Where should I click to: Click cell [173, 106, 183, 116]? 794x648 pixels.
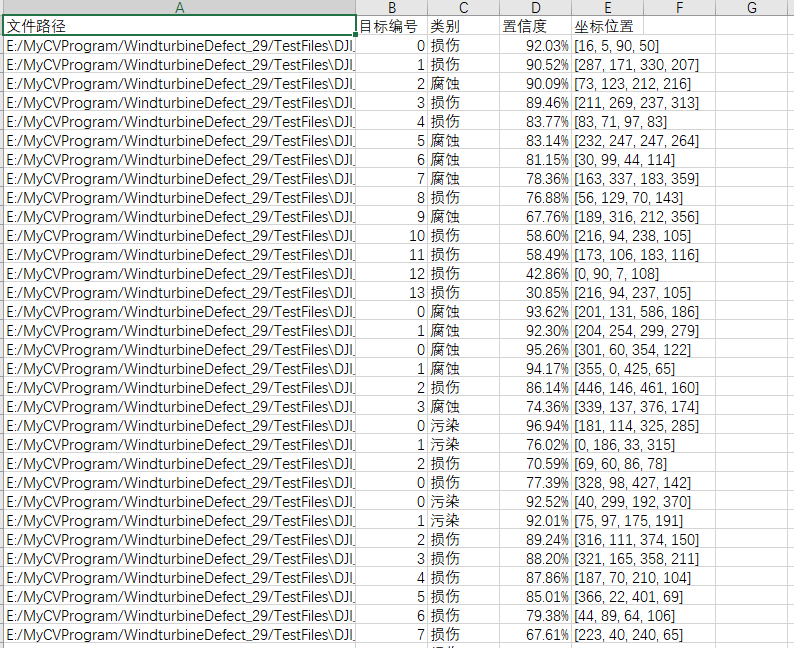[x=608, y=255]
